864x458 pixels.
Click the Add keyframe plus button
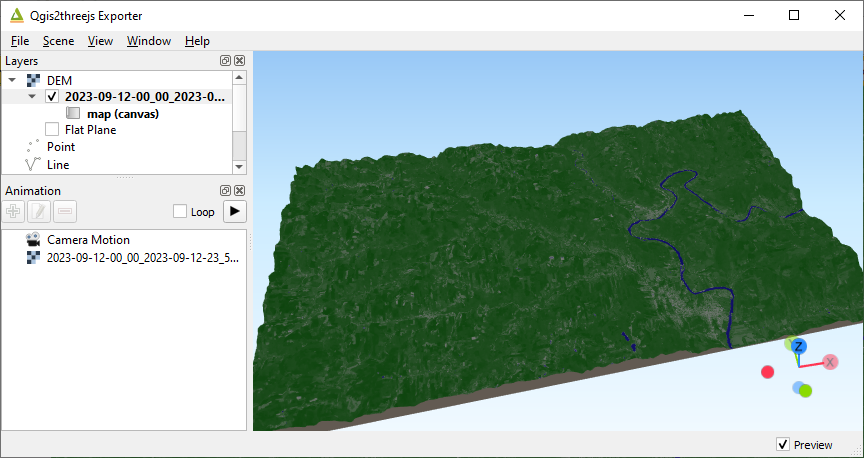[13, 211]
